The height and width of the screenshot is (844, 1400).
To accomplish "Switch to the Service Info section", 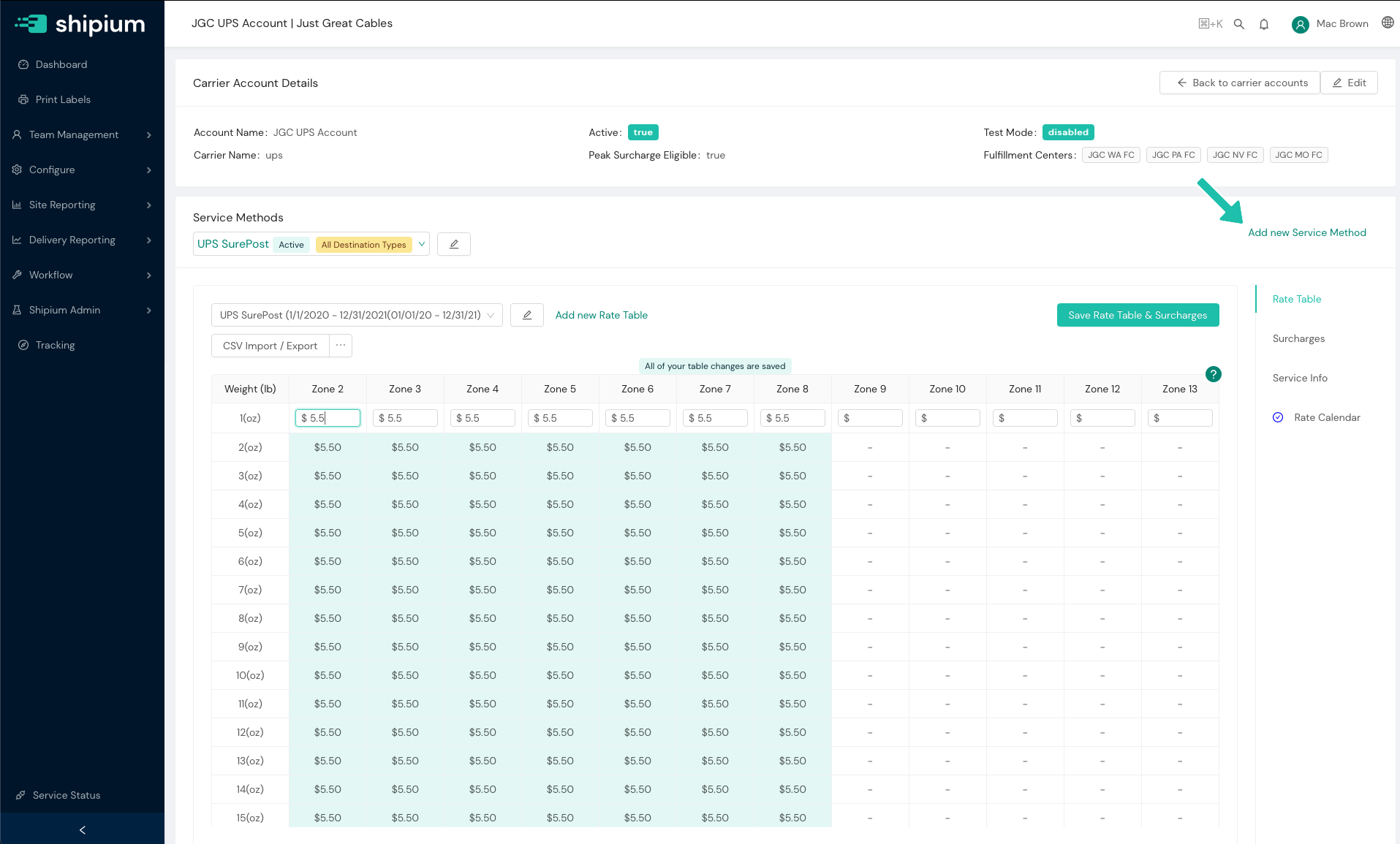I will [x=1300, y=378].
